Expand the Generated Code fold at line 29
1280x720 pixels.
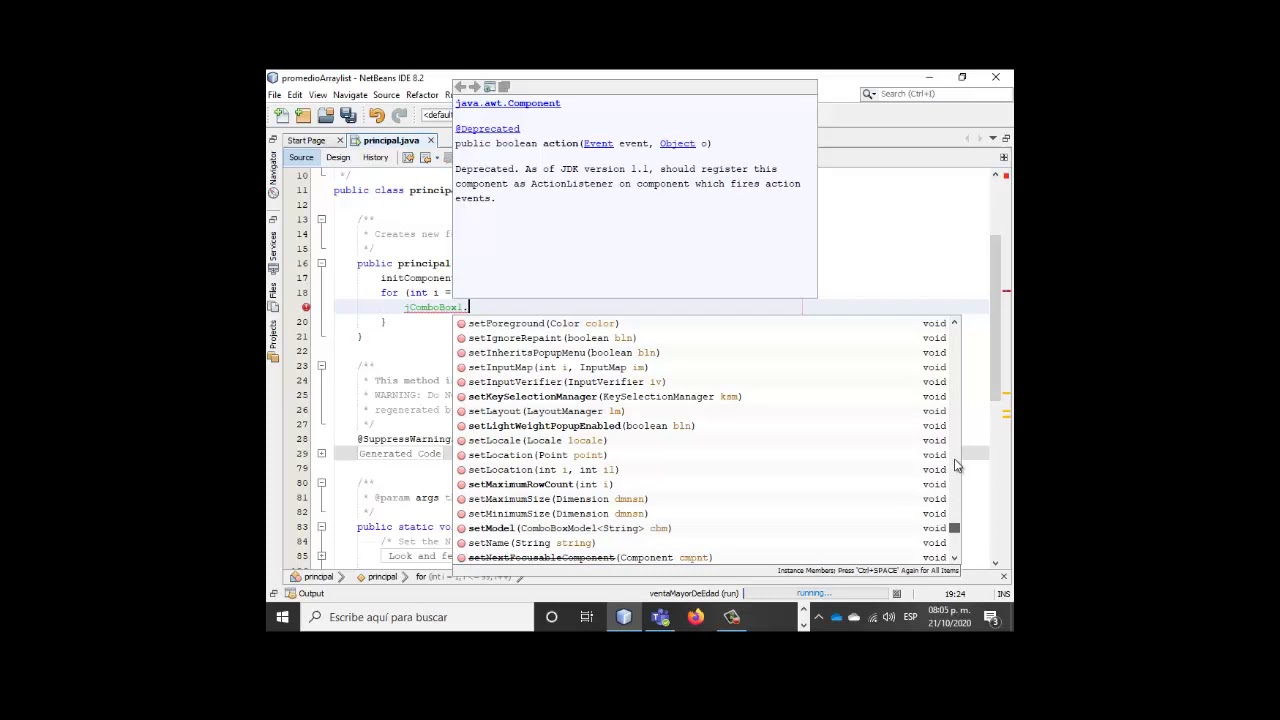point(321,454)
